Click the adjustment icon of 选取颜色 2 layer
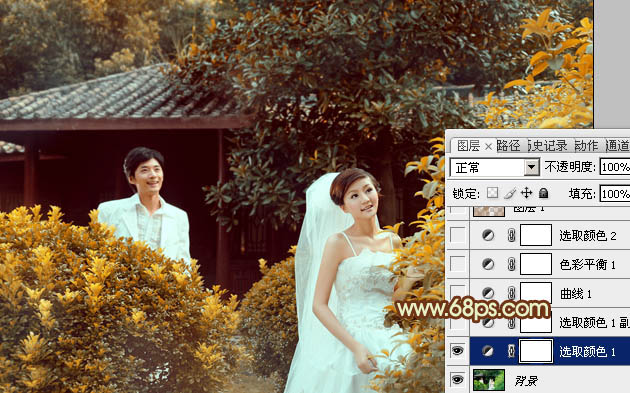 point(488,235)
